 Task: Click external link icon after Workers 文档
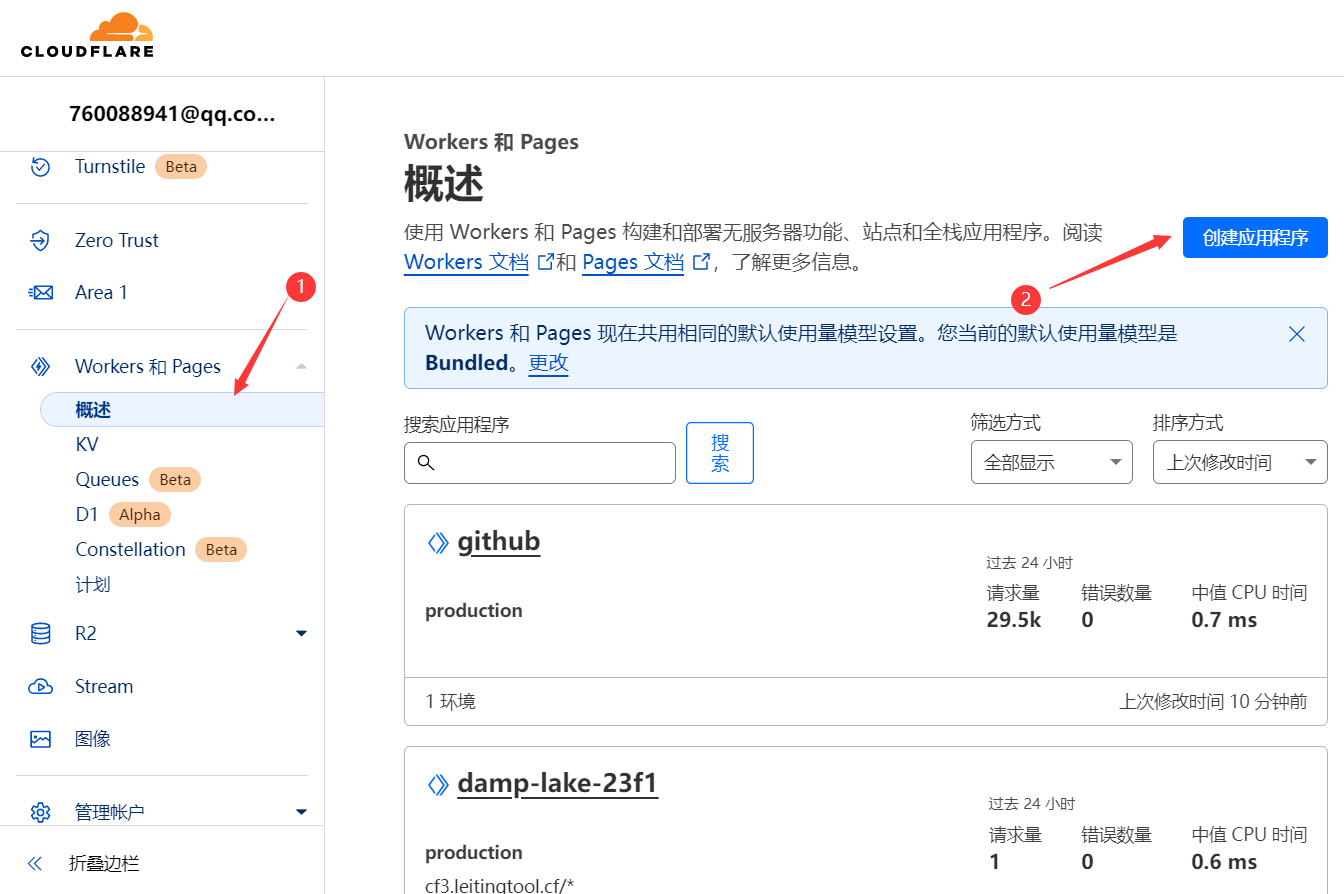pos(546,262)
